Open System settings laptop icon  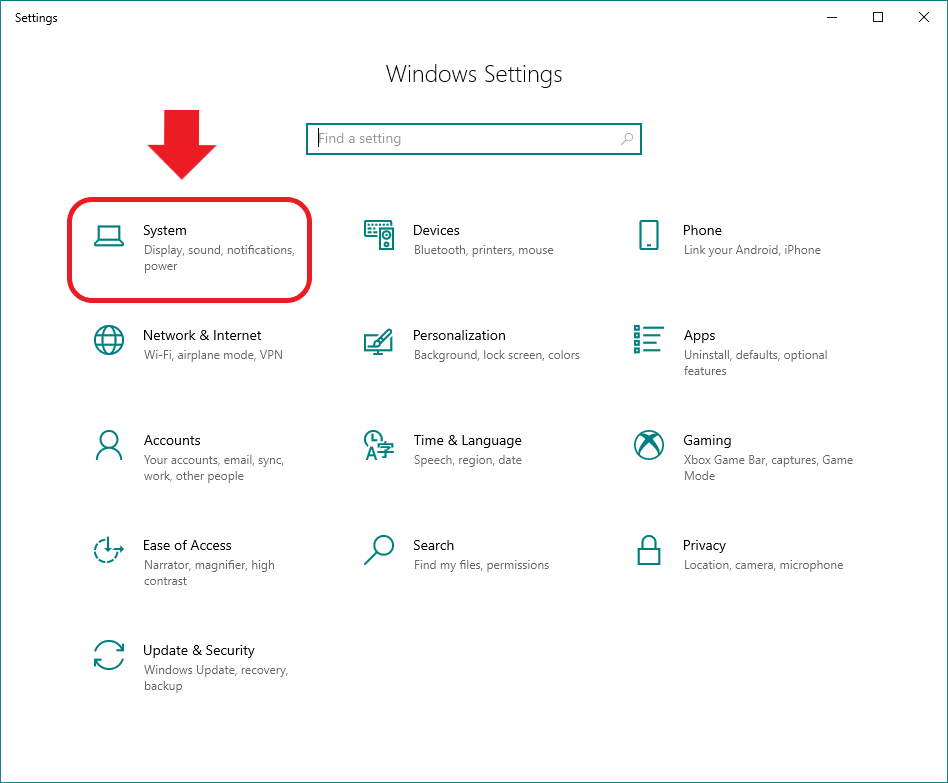point(109,236)
